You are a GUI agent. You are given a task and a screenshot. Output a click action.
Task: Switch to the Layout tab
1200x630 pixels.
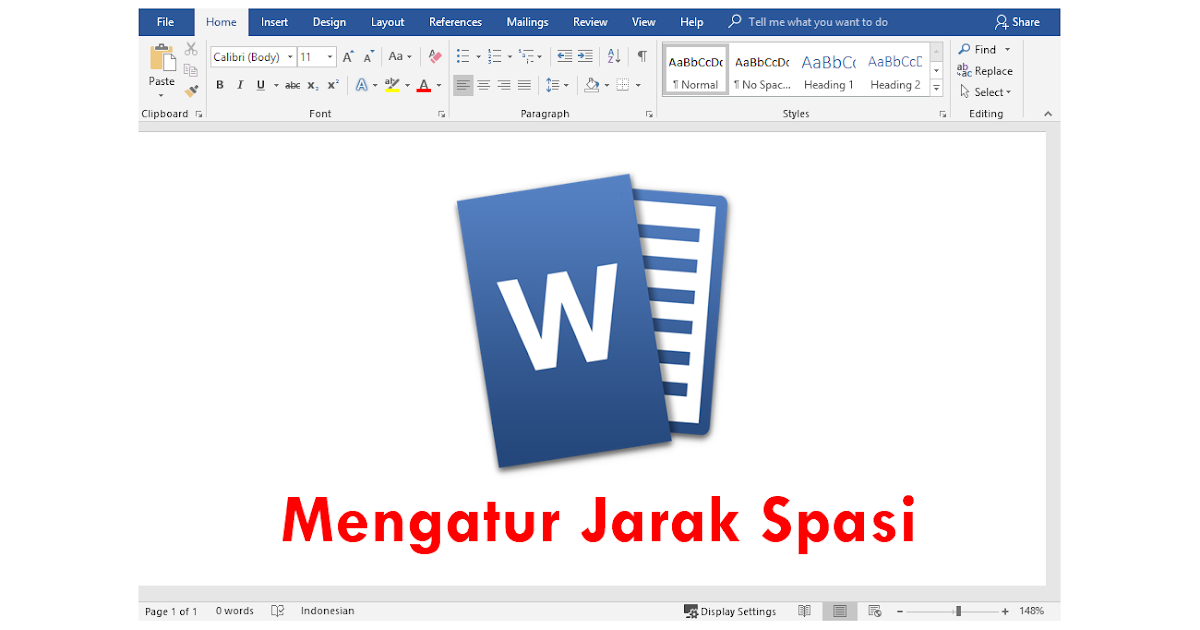click(387, 22)
